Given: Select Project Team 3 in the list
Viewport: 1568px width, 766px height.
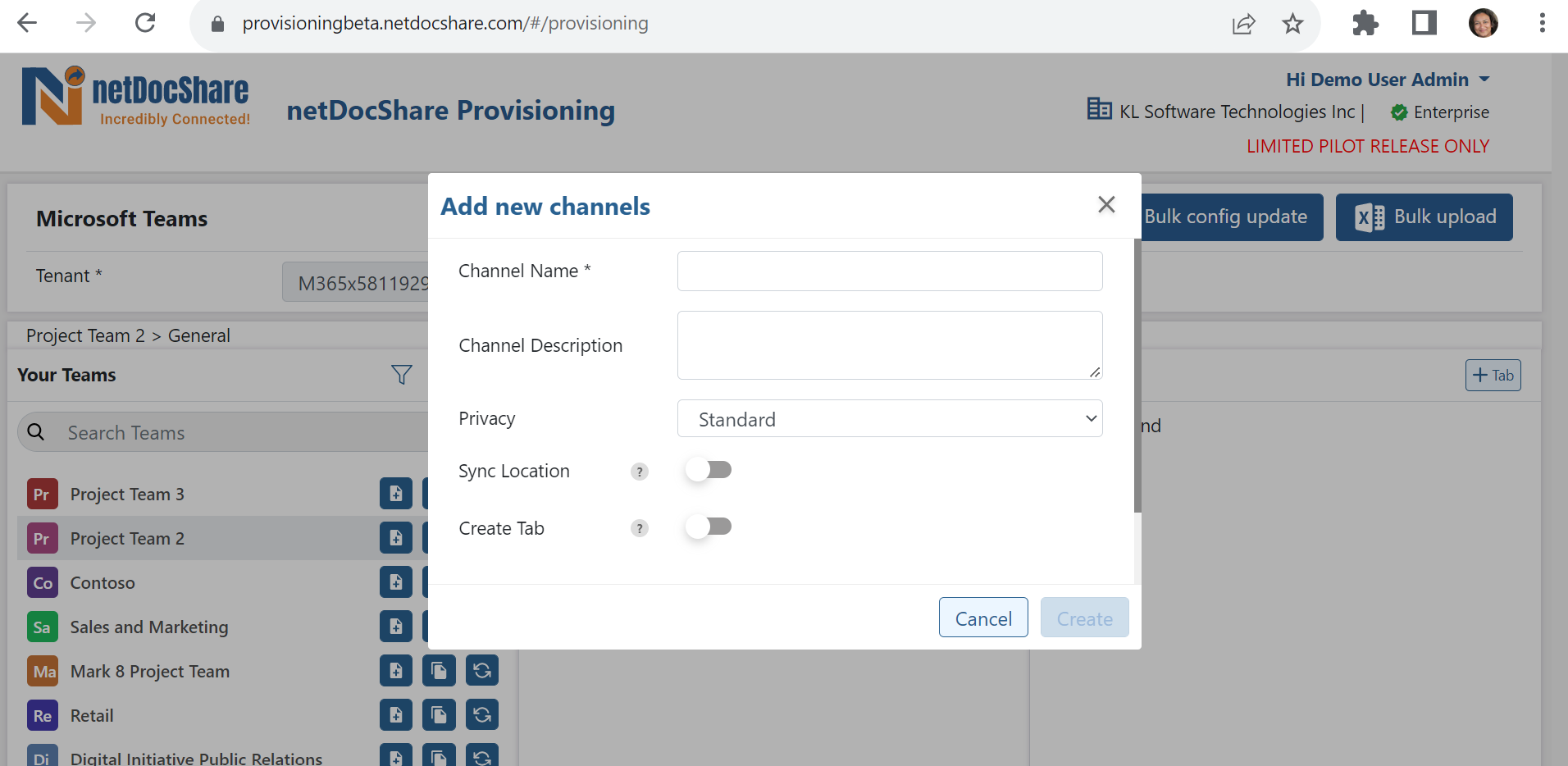Looking at the screenshot, I should point(127,494).
